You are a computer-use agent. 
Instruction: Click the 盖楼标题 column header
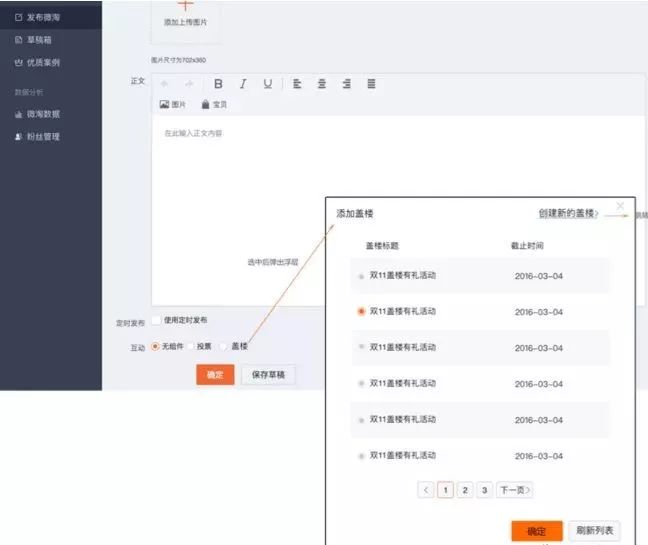pyautogui.click(x=382, y=246)
